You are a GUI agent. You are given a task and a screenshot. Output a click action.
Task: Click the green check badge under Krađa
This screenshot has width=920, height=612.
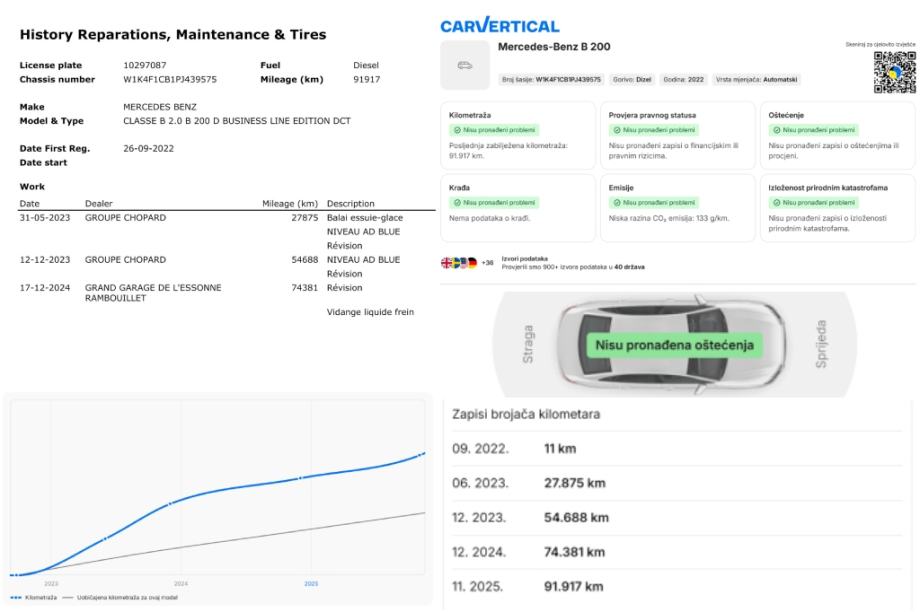(x=493, y=202)
